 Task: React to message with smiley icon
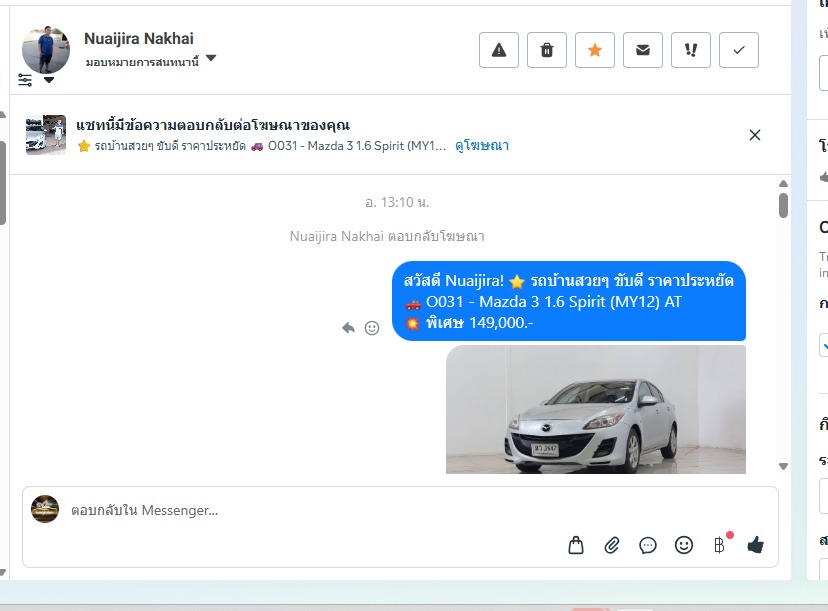pyautogui.click(x=372, y=328)
